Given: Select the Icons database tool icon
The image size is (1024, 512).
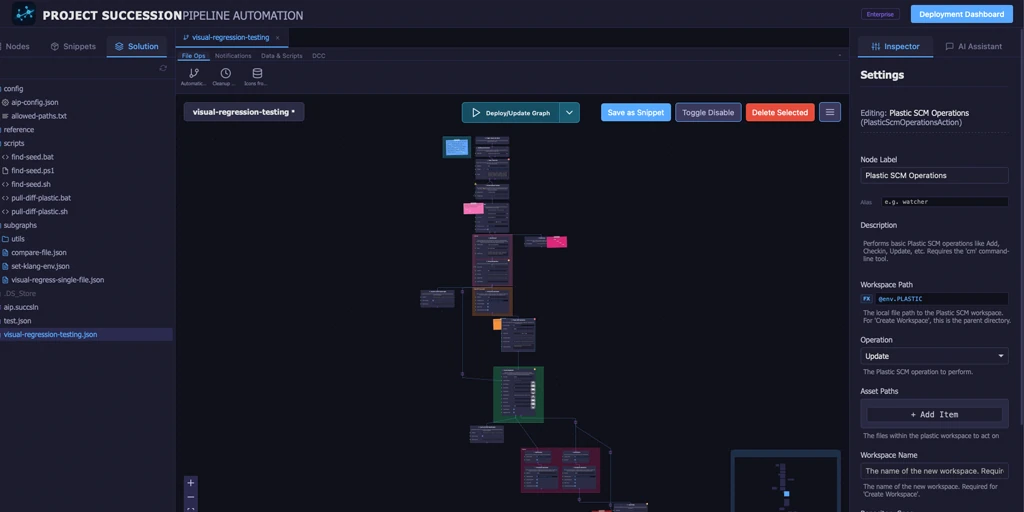Looking at the screenshot, I should pyautogui.click(x=257, y=77).
